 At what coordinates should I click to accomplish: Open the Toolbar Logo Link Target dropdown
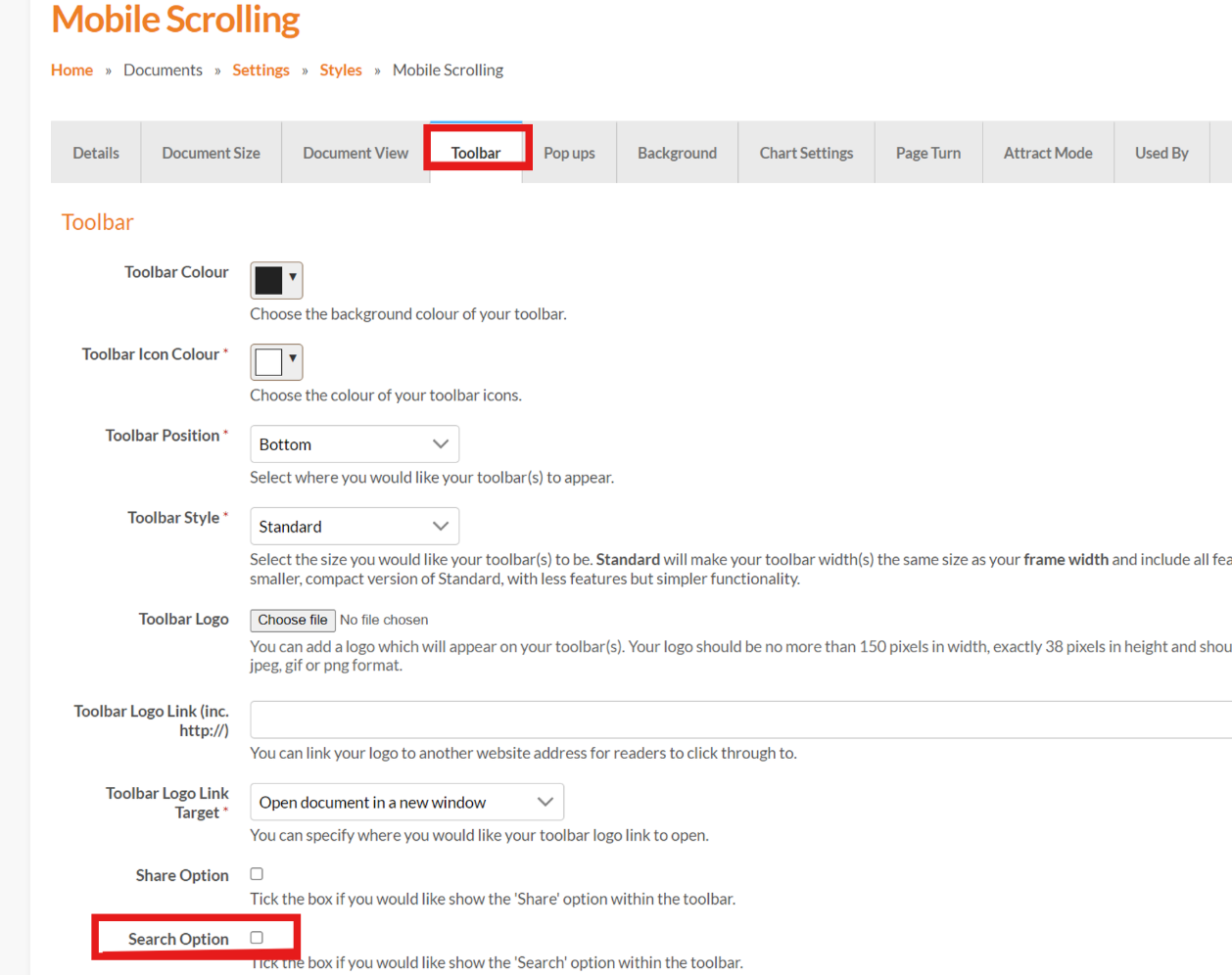pyautogui.click(x=406, y=803)
